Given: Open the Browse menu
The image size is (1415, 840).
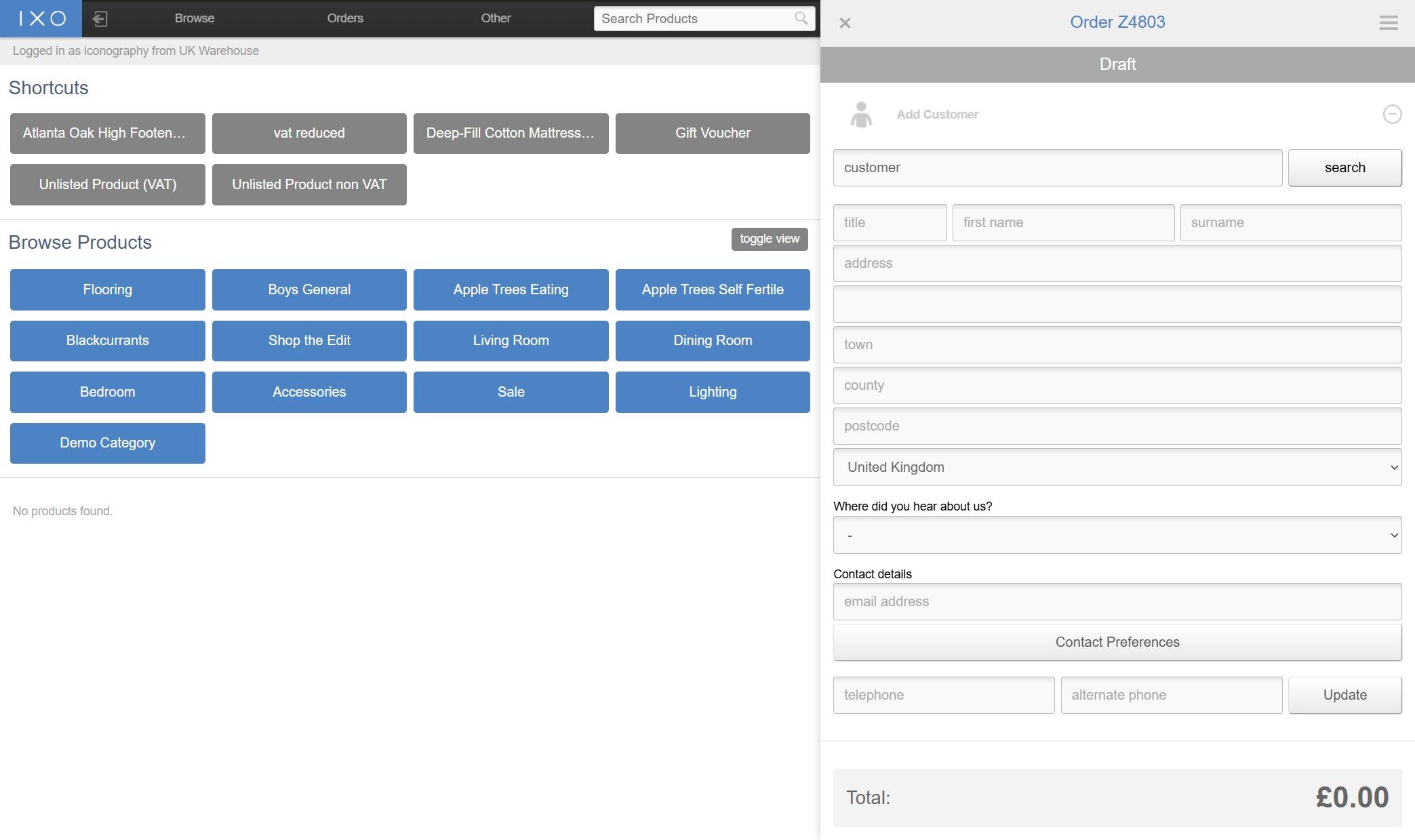Looking at the screenshot, I should (195, 18).
